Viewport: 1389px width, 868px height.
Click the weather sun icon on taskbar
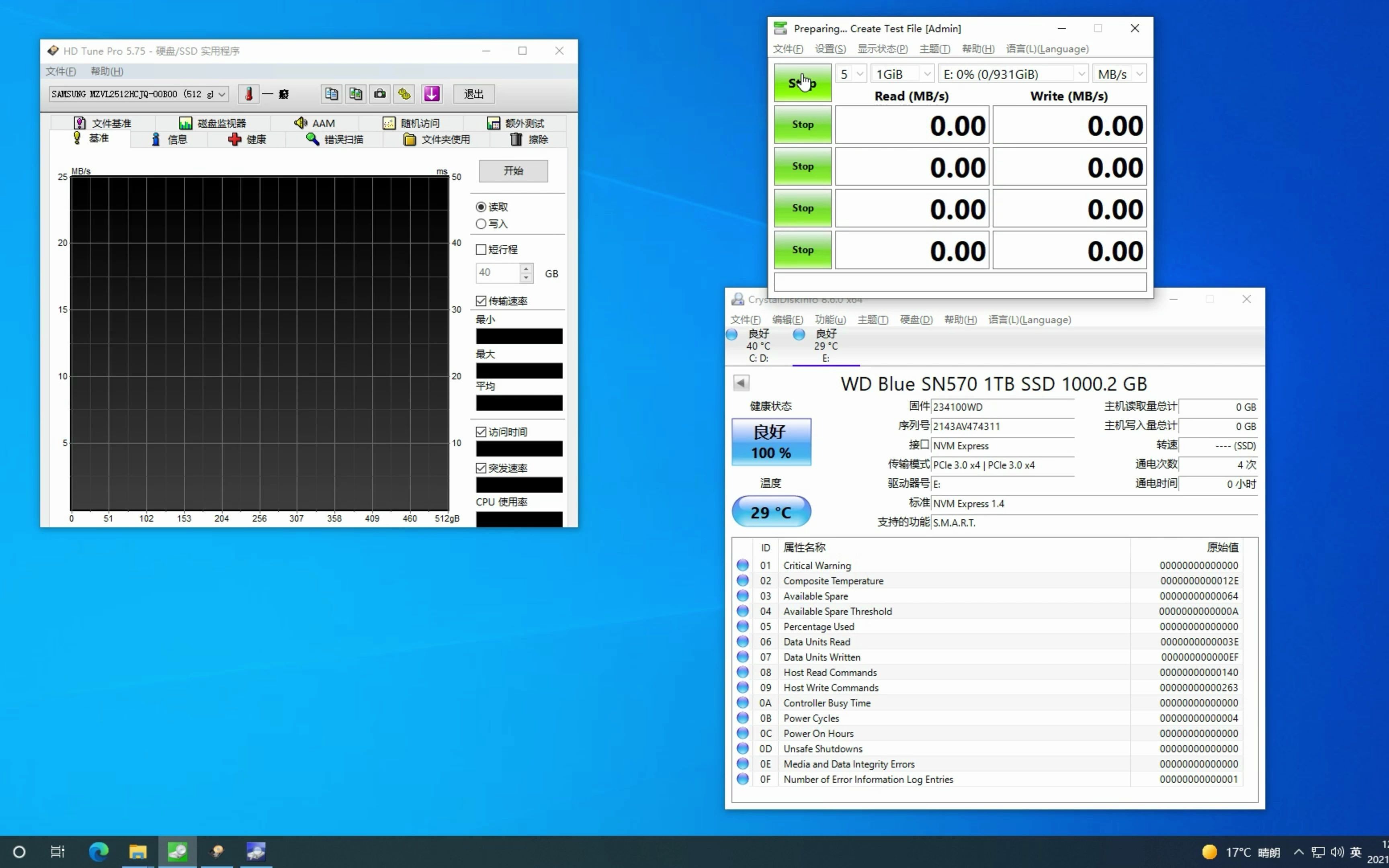(1209, 852)
